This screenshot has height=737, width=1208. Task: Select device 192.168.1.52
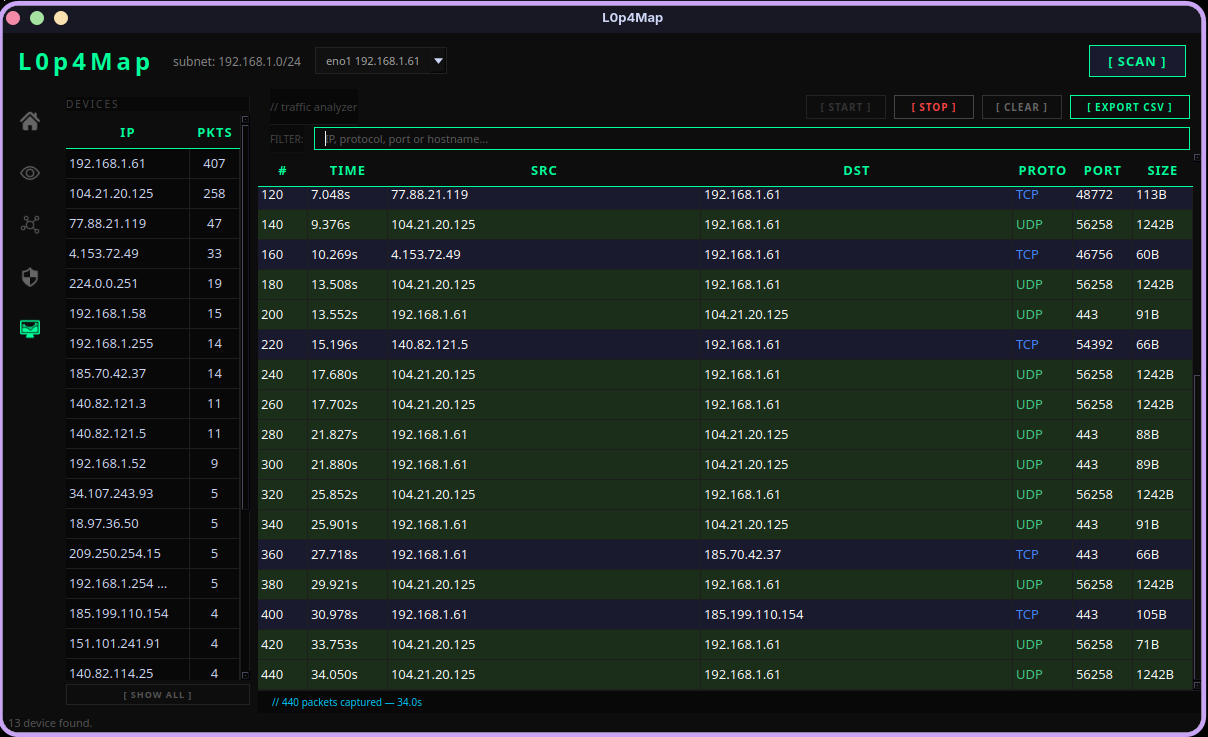tap(153, 463)
